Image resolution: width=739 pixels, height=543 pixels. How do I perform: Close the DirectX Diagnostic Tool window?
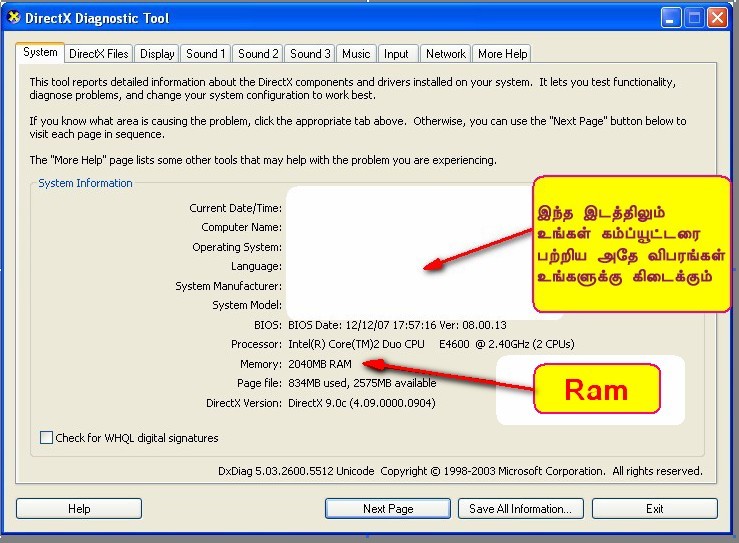tap(717, 18)
